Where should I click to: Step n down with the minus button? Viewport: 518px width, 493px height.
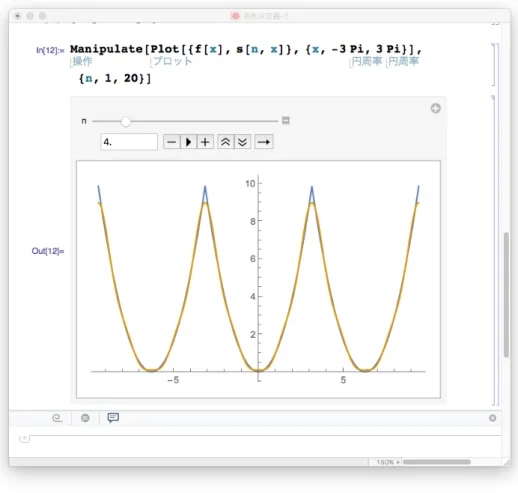click(172, 142)
